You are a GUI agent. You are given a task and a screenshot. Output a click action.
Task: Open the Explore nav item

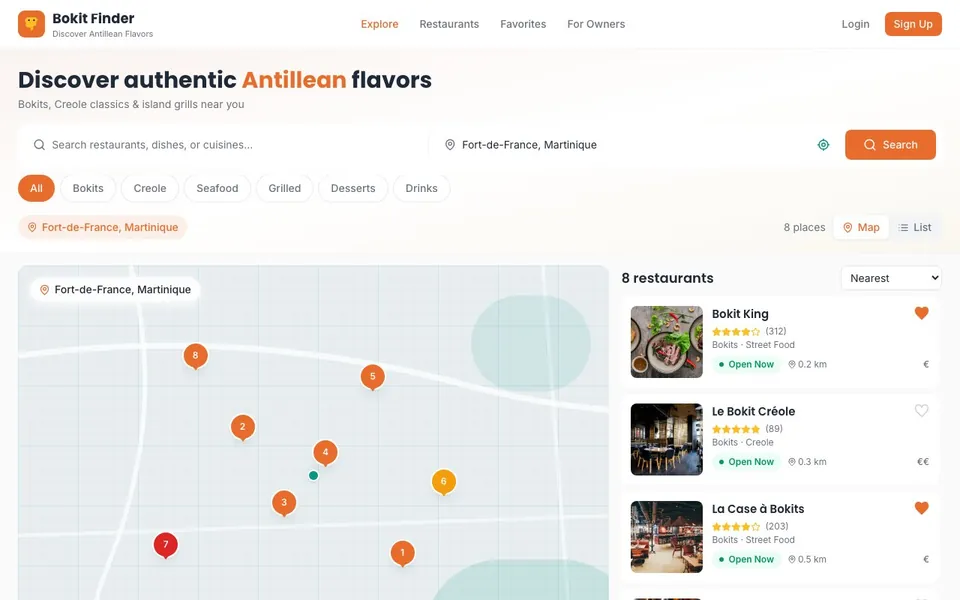coord(380,24)
